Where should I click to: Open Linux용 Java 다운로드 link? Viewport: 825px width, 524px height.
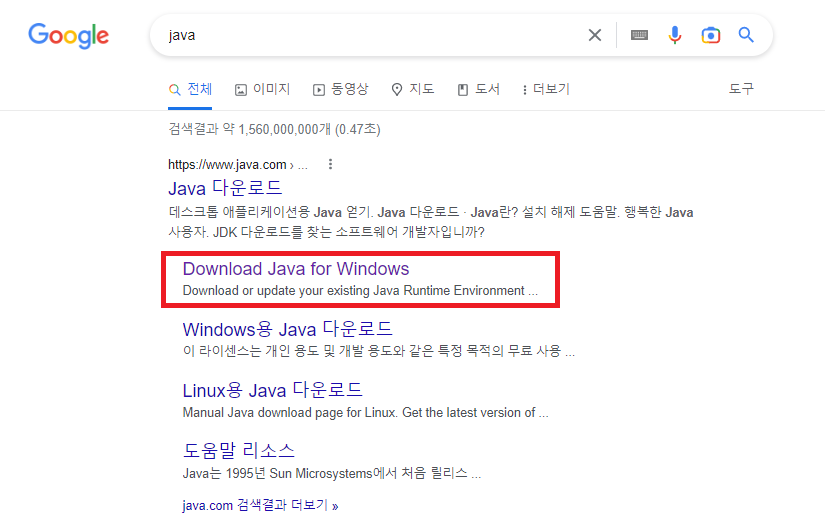pos(273,390)
